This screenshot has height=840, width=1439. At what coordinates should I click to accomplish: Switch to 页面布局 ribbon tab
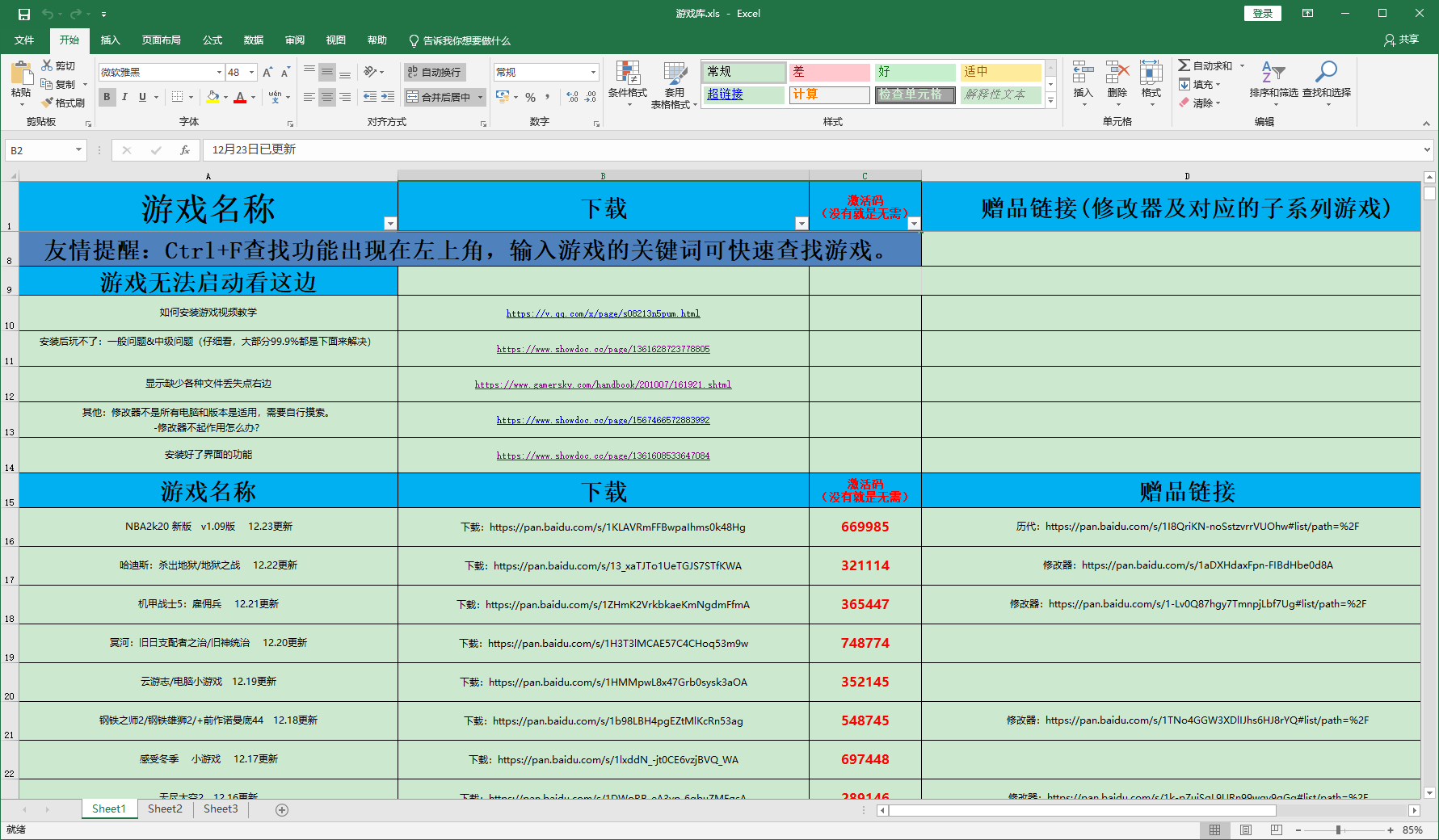161,40
